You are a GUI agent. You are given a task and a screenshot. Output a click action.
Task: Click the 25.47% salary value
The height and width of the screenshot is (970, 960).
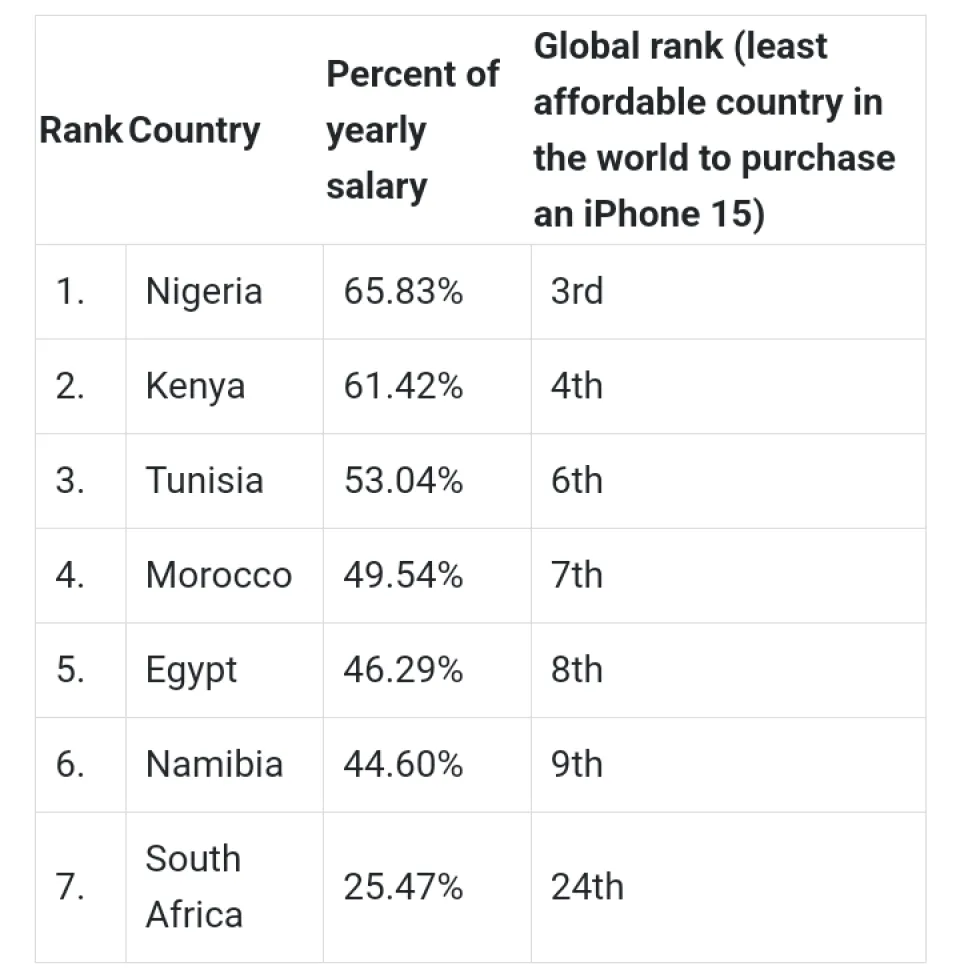point(403,887)
